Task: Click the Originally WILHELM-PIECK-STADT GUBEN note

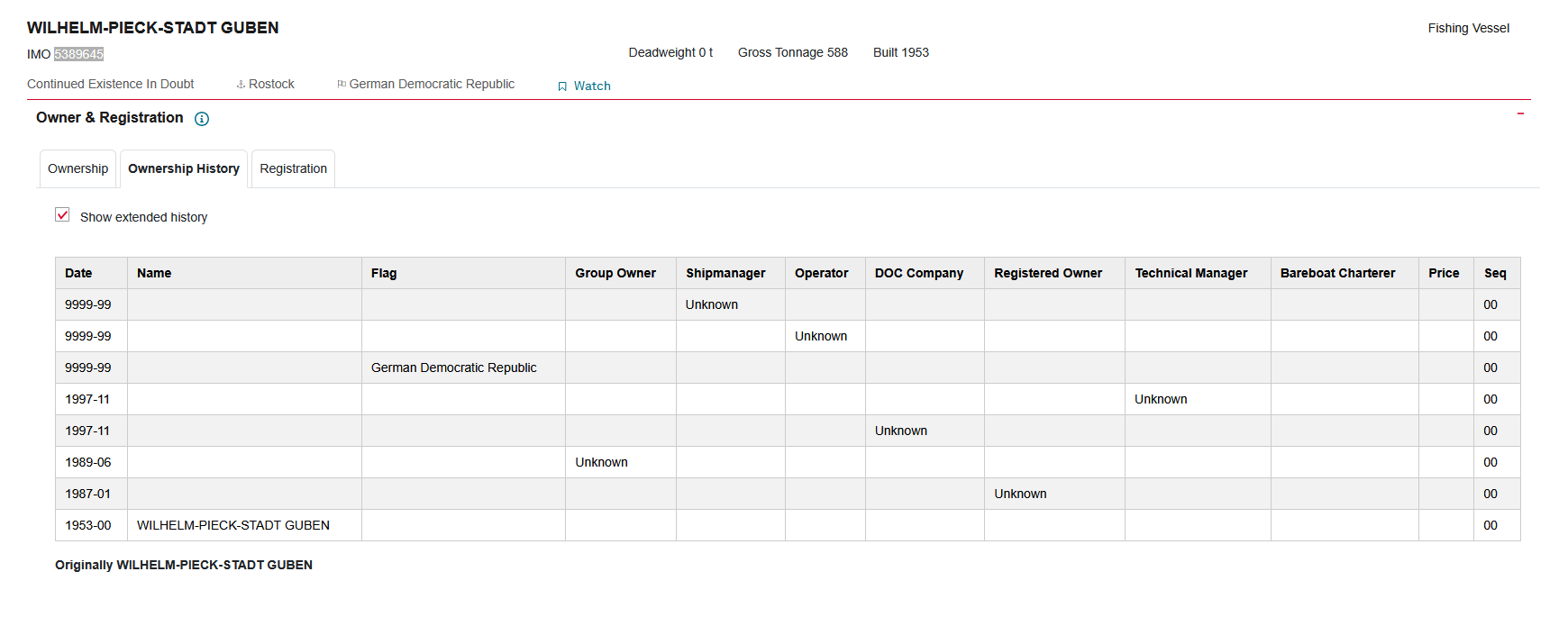Action: 184,565
